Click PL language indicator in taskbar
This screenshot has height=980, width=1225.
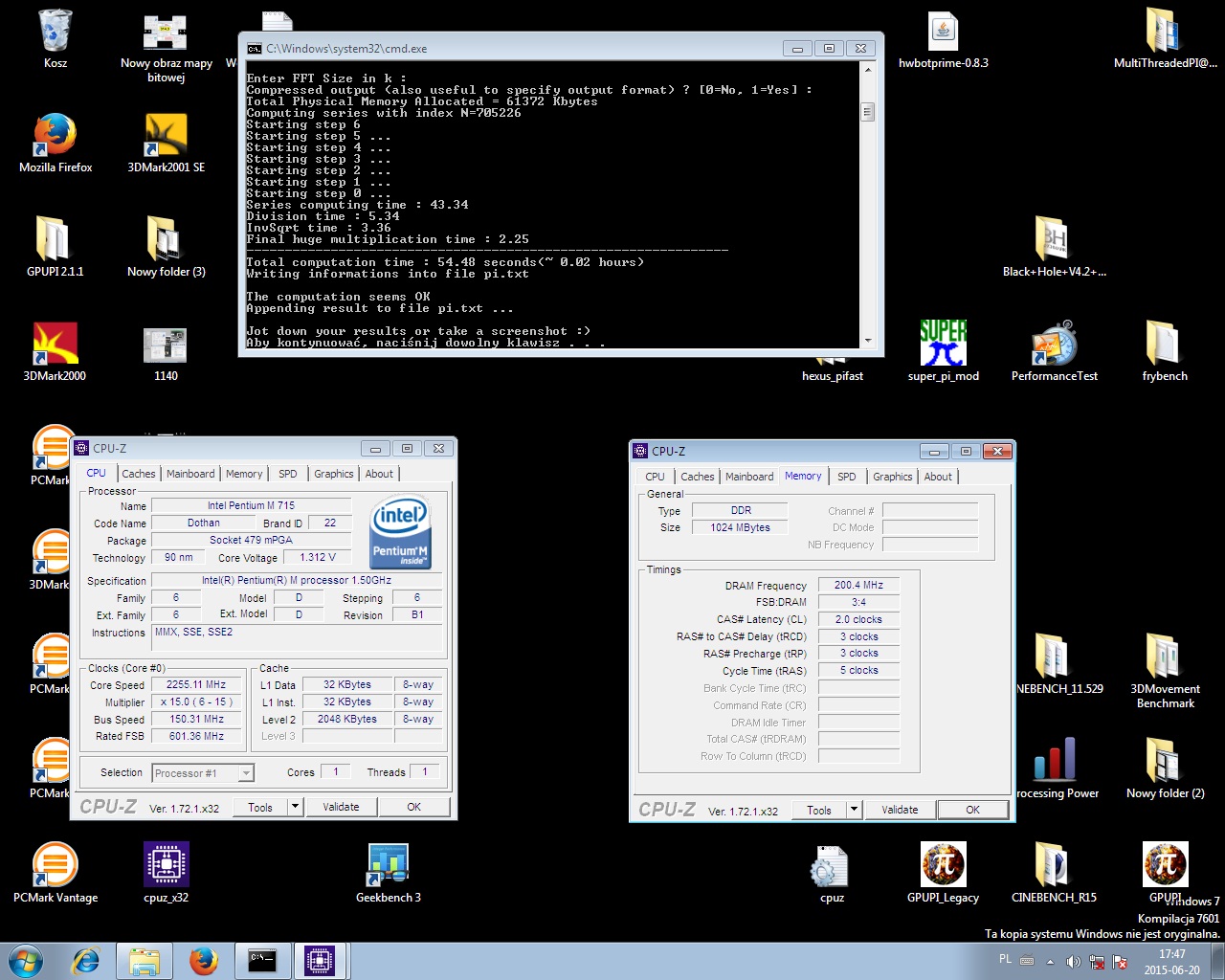coord(1005,959)
